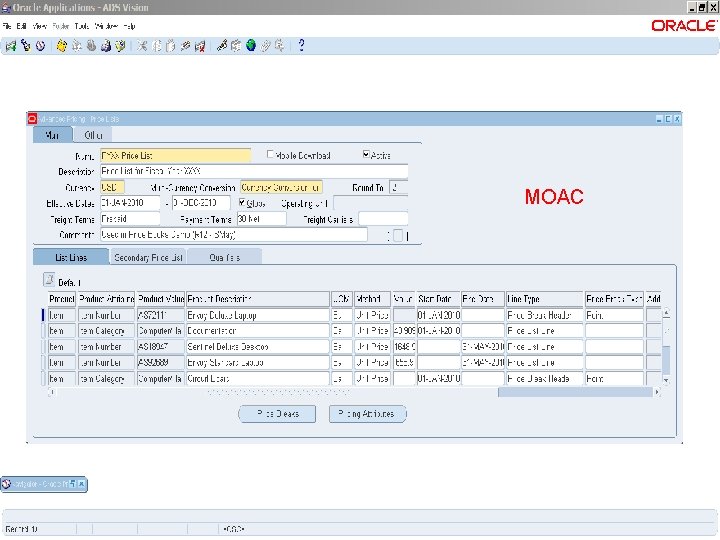Click the list lines scroll up arrow
The image size is (720, 540).
666,313
